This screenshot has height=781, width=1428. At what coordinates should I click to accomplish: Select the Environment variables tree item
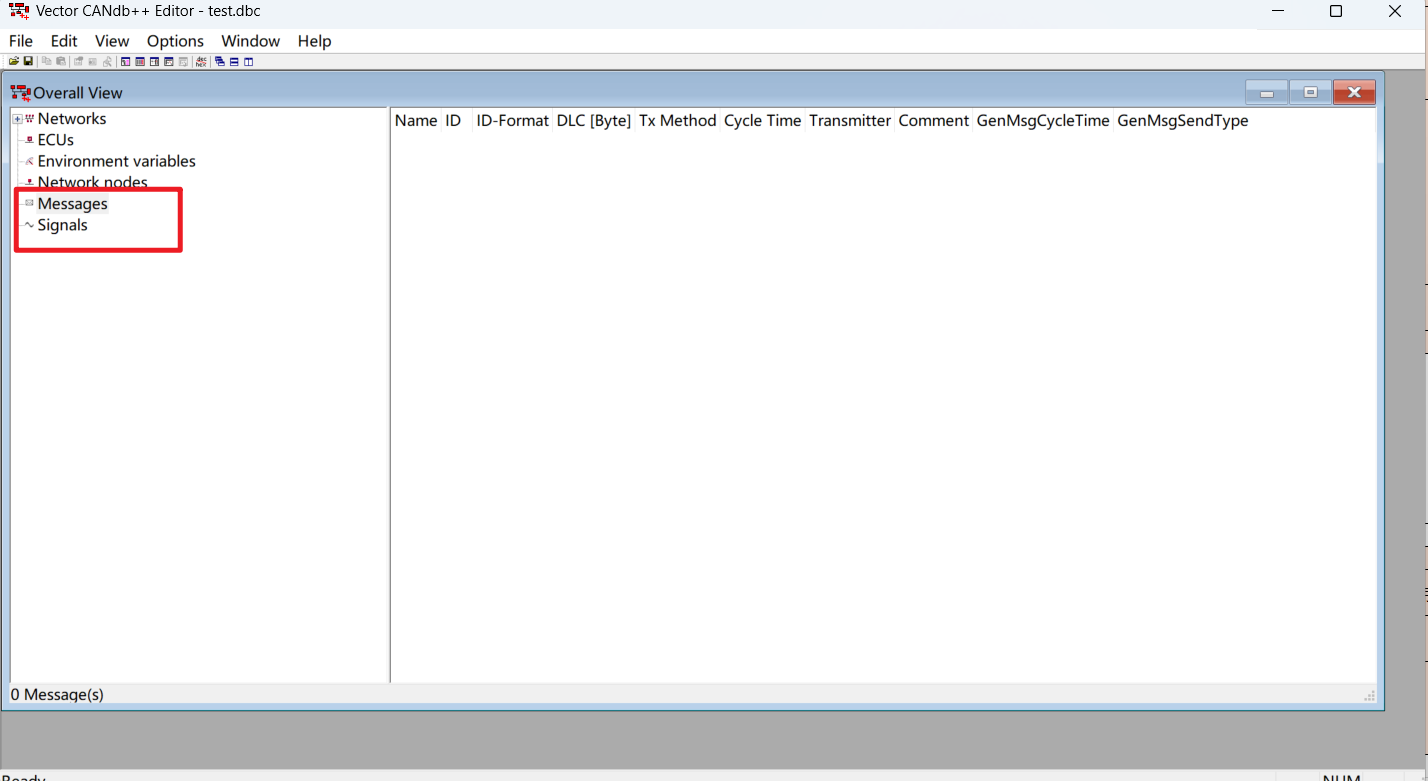click(116, 161)
